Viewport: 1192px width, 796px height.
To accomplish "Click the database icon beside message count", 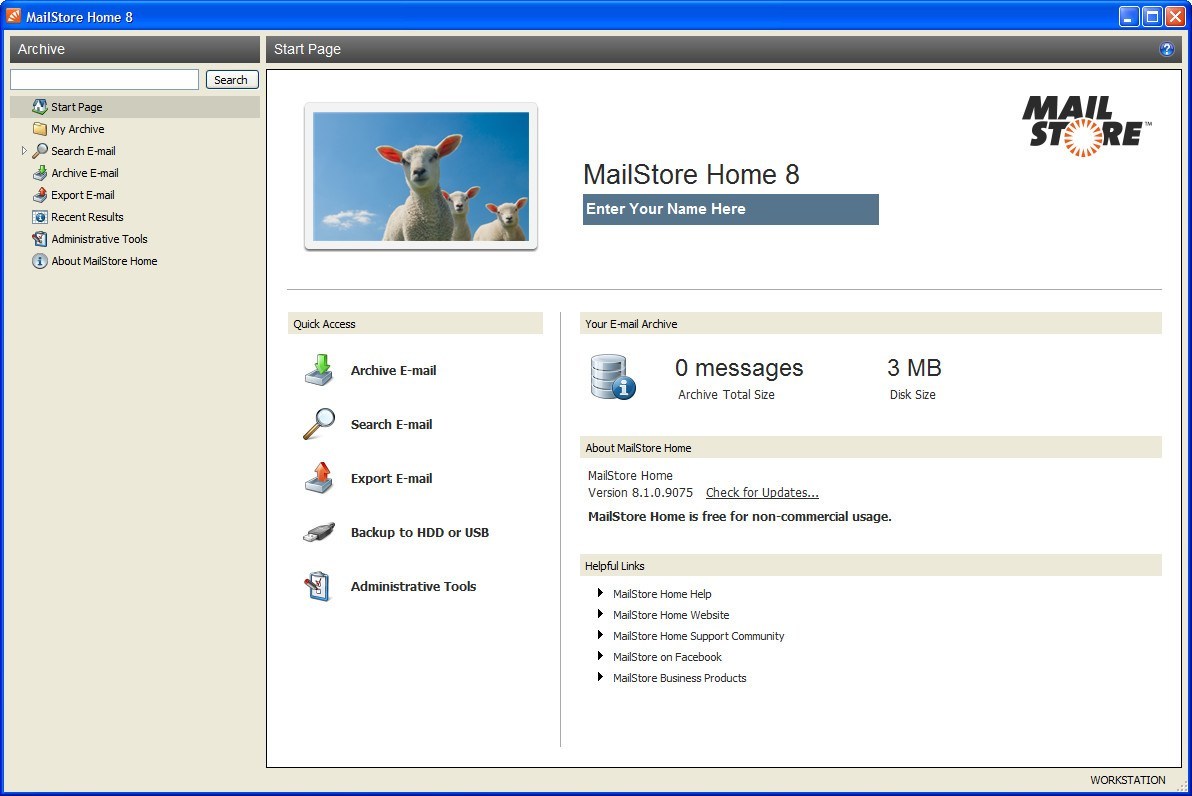I will 612,377.
